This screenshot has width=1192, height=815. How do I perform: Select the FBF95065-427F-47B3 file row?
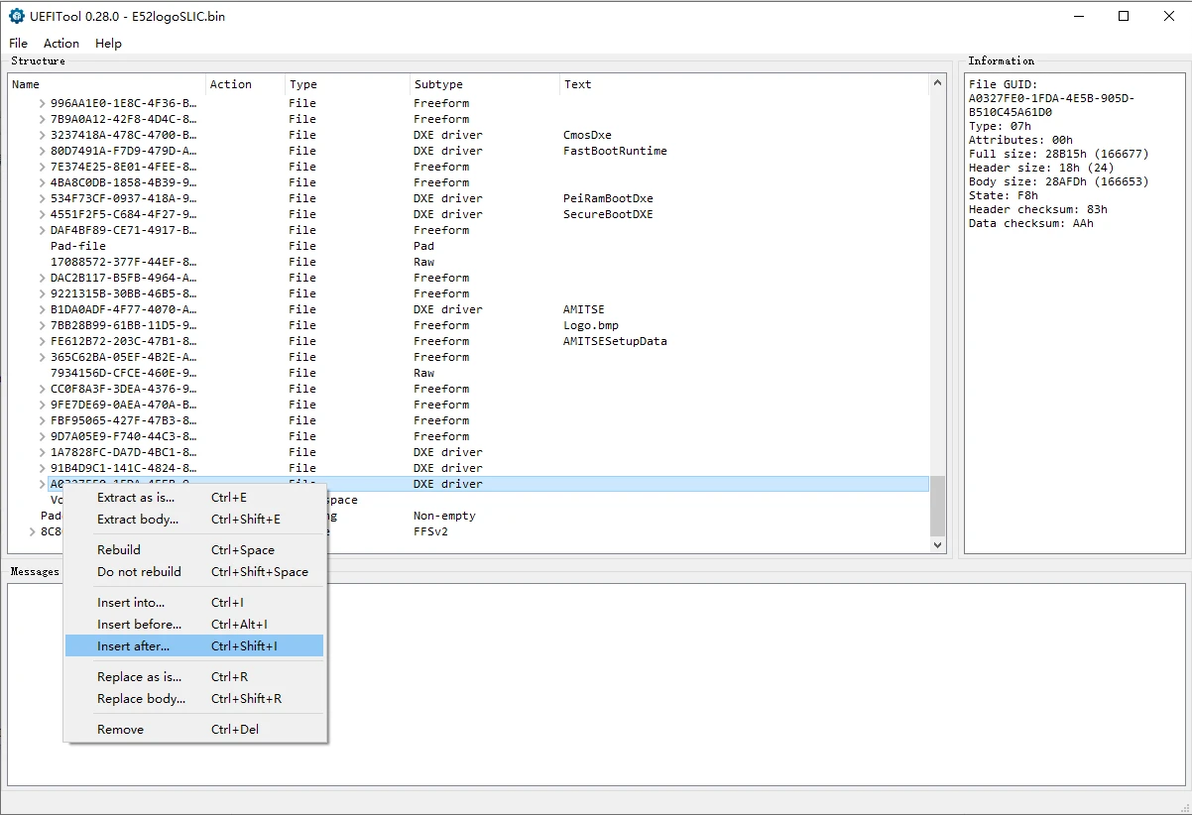[470, 420]
